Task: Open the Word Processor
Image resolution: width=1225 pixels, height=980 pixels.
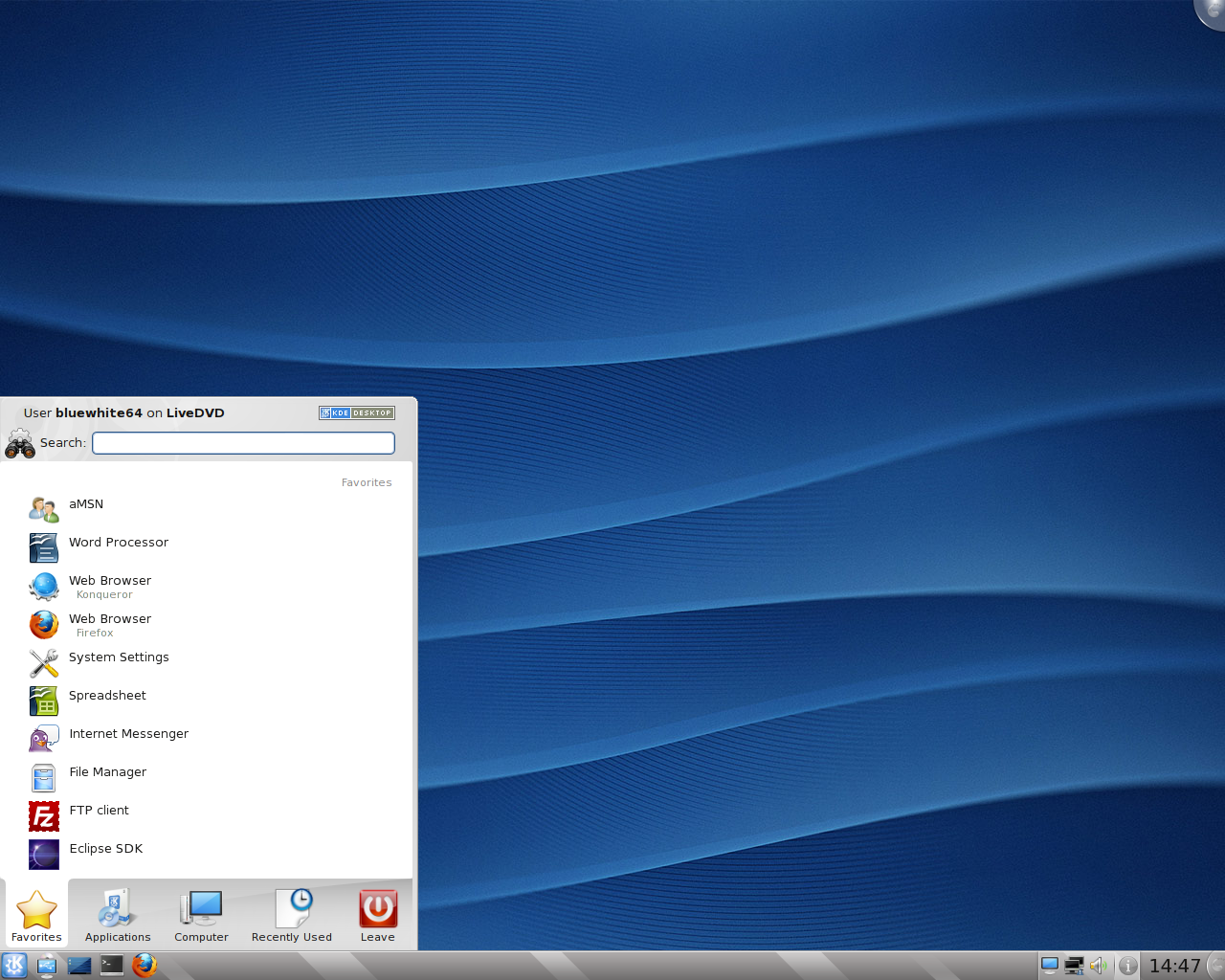Action: [x=119, y=543]
